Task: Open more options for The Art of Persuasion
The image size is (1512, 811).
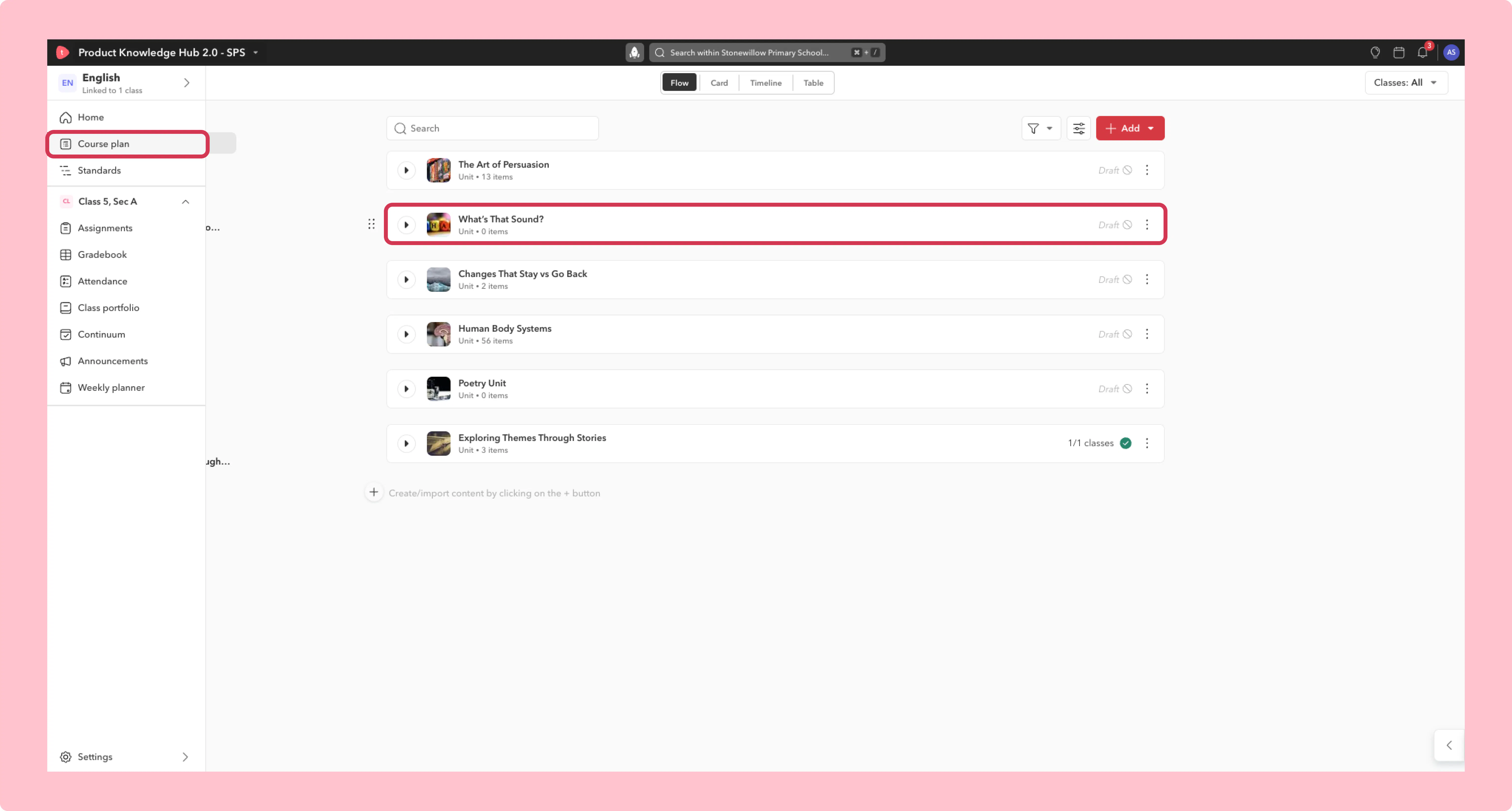Action: tap(1147, 170)
